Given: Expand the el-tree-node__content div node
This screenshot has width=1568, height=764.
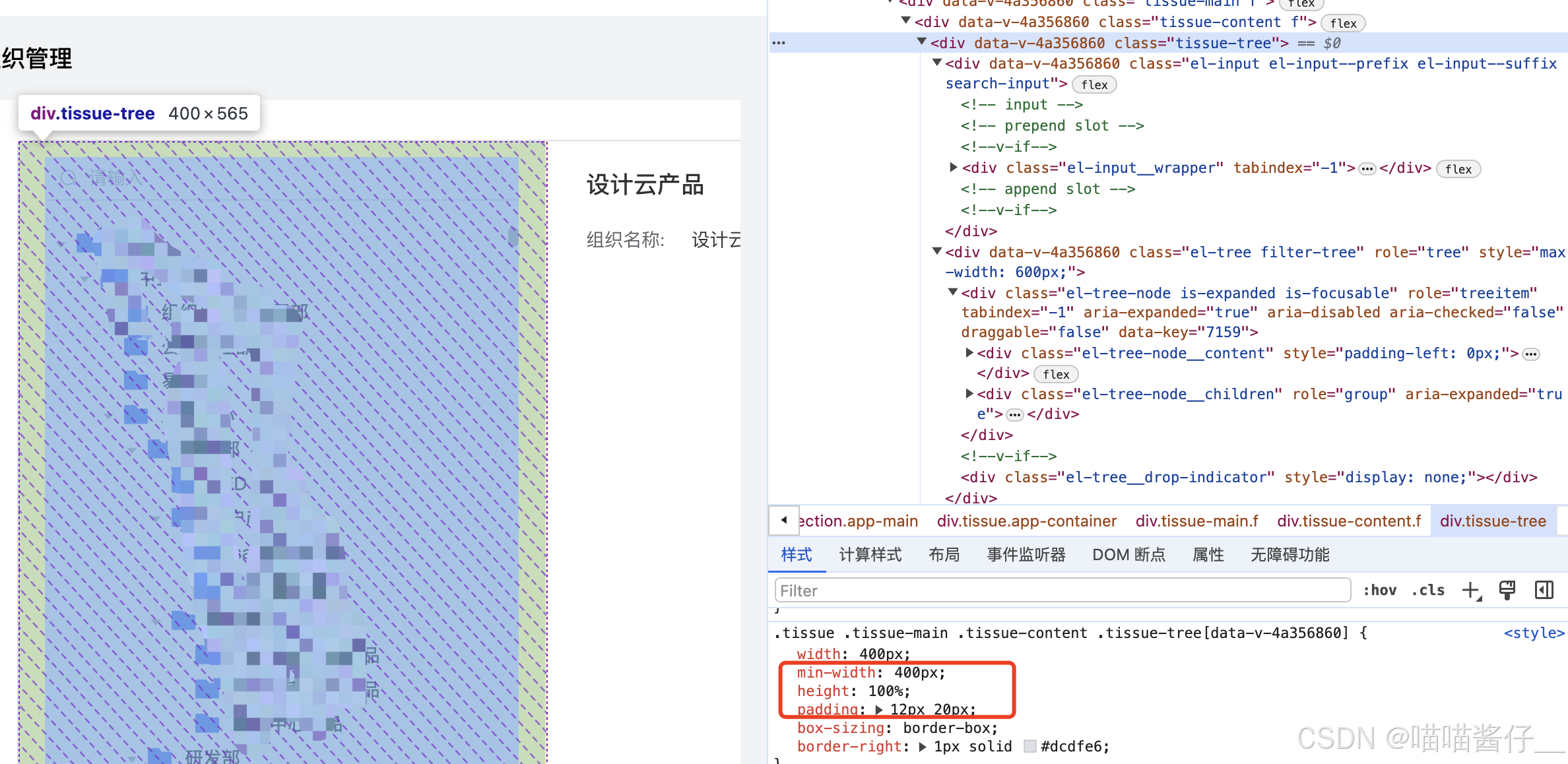Looking at the screenshot, I should tap(969, 354).
